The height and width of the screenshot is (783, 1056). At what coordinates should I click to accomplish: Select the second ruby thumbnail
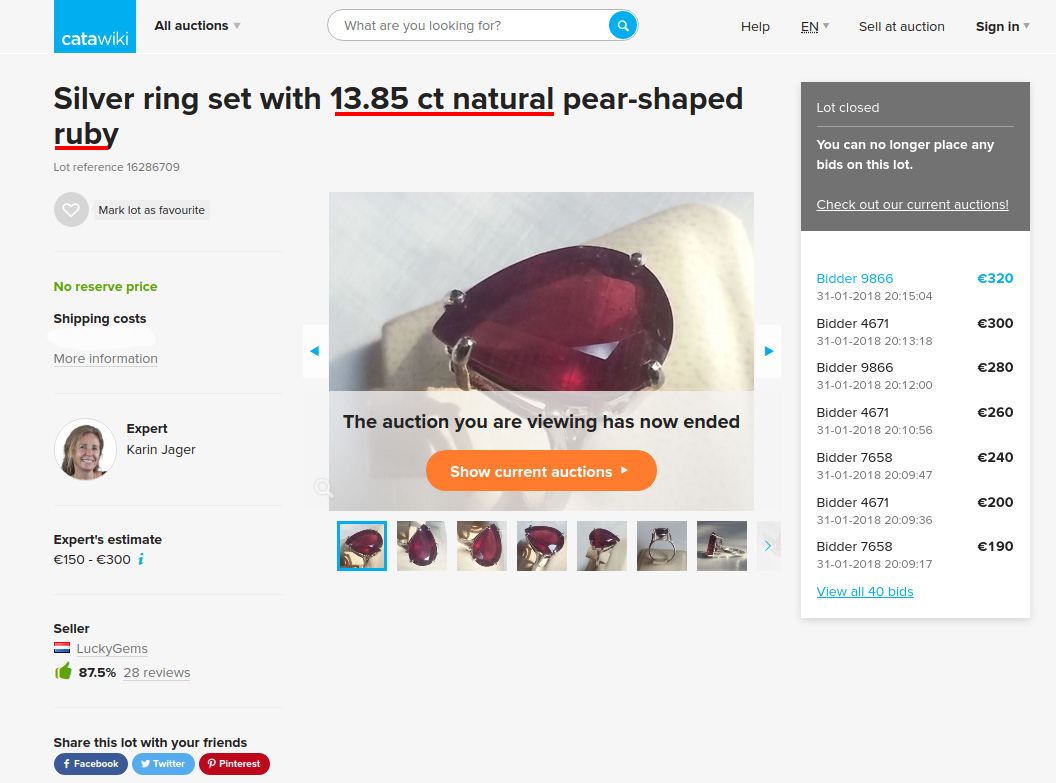pyautogui.click(x=422, y=546)
